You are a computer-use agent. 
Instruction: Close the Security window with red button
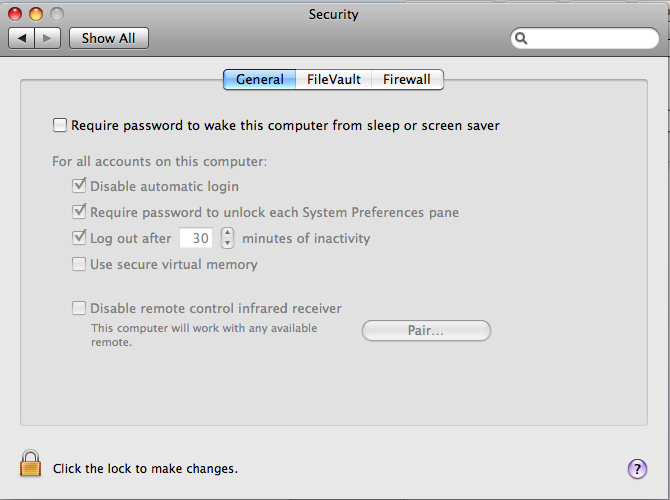coord(17,14)
